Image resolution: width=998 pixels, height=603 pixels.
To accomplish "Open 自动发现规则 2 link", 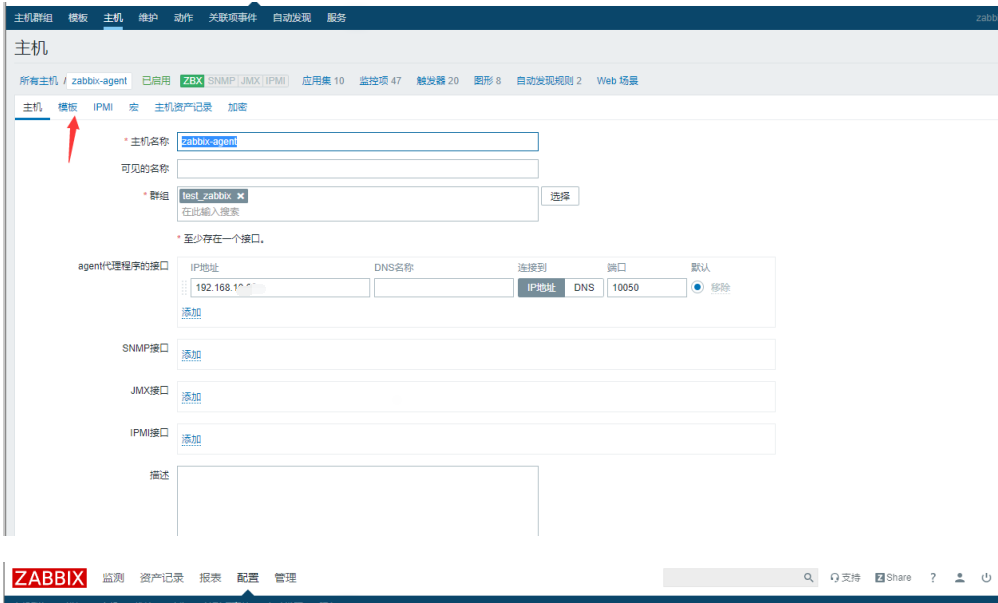I will [x=549, y=81].
